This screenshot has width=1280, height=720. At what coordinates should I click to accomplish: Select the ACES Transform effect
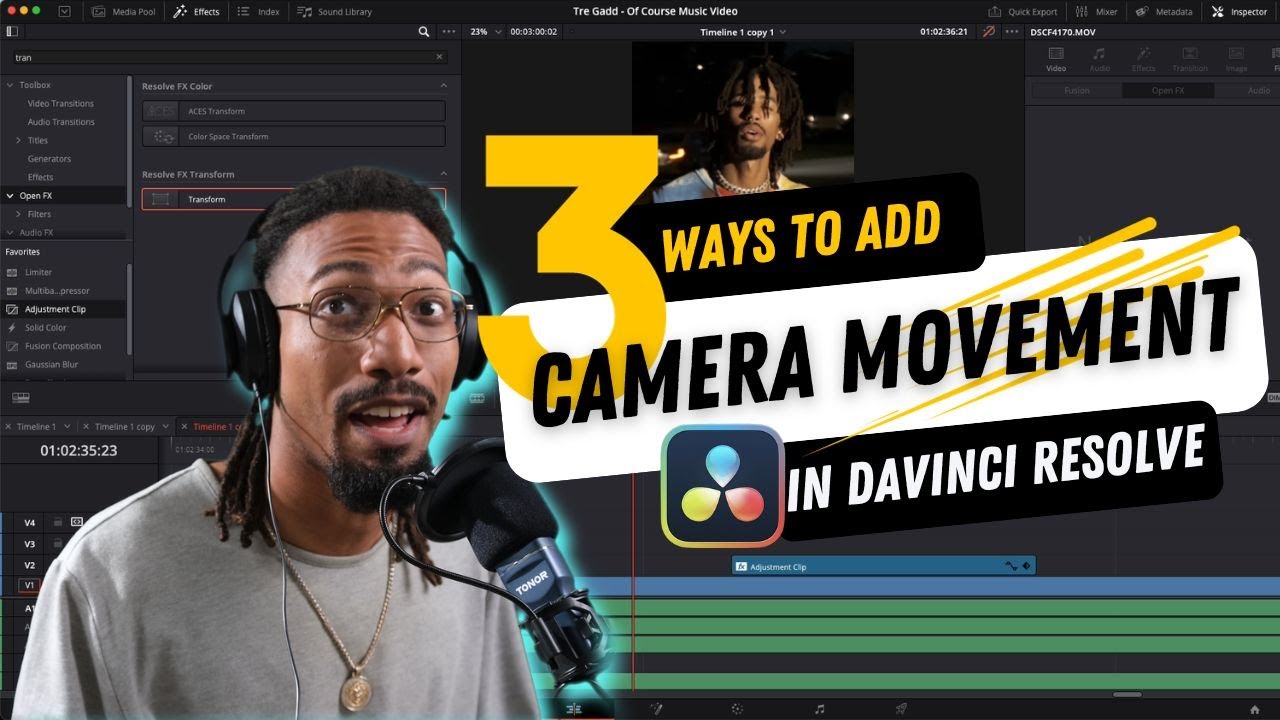(294, 111)
